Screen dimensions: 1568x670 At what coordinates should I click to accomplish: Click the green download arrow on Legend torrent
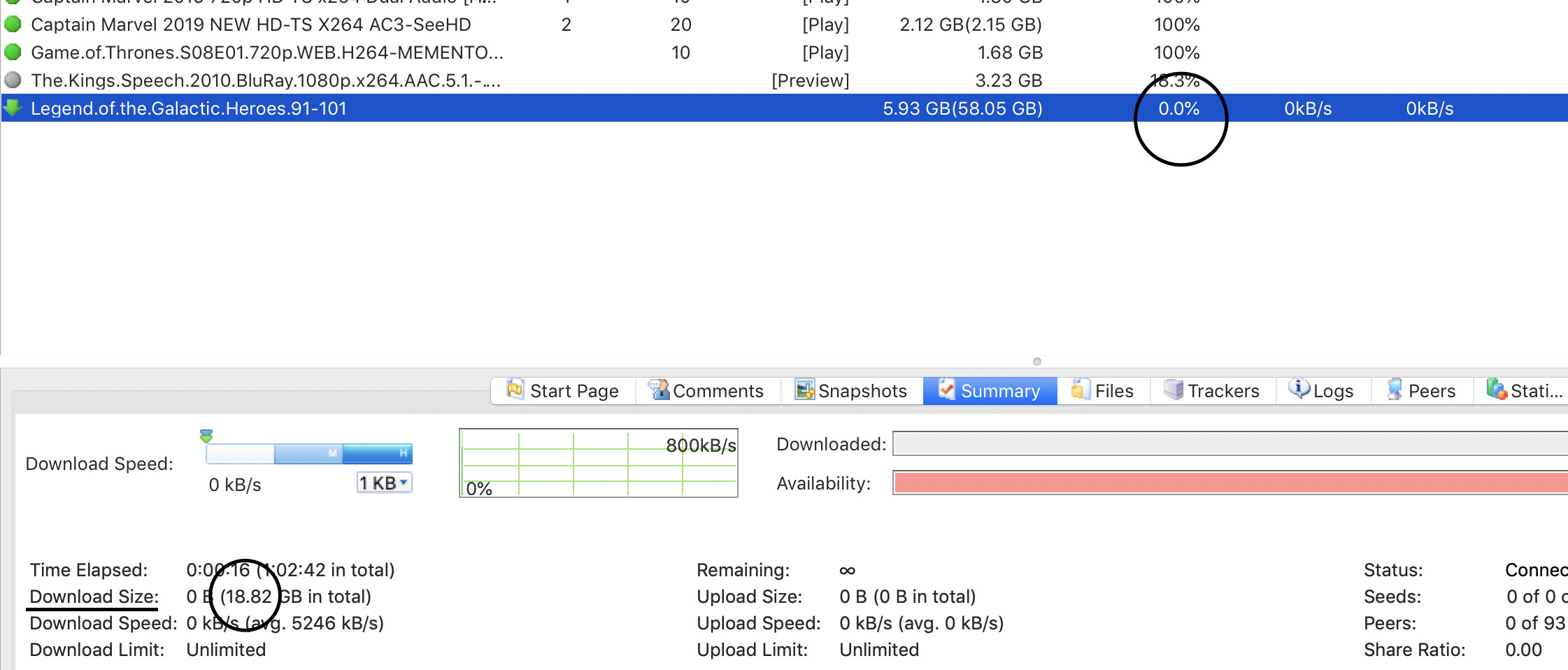click(x=13, y=108)
